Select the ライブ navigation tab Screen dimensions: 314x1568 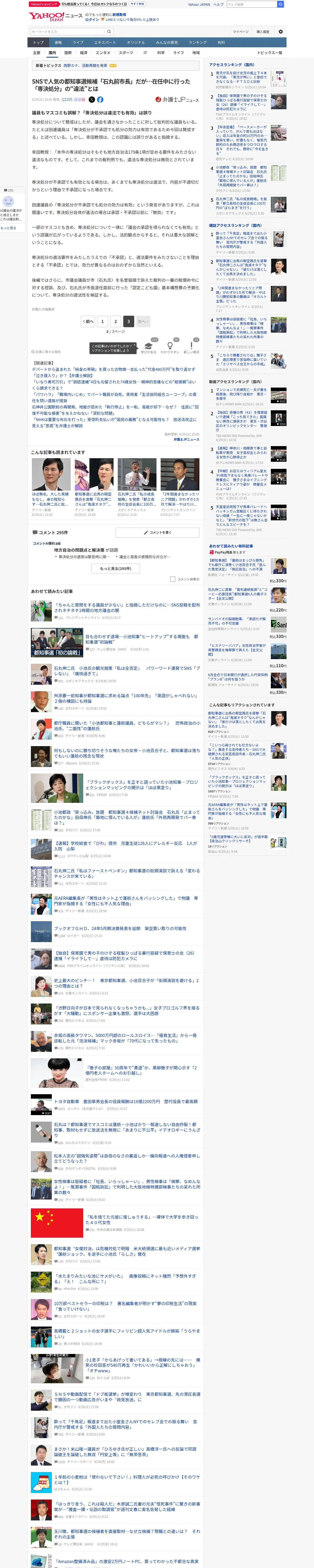pyautogui.click(x=78, y=43)
